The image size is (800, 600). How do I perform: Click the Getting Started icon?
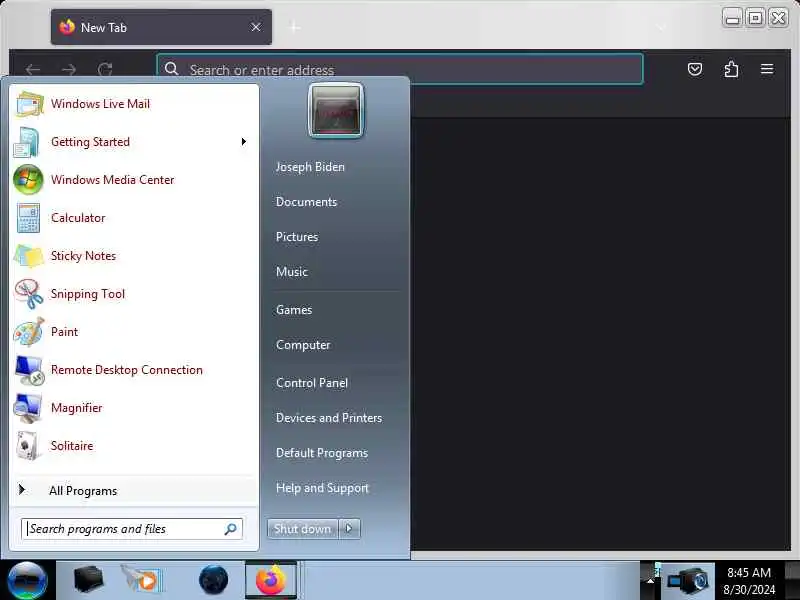pos(28,142)
